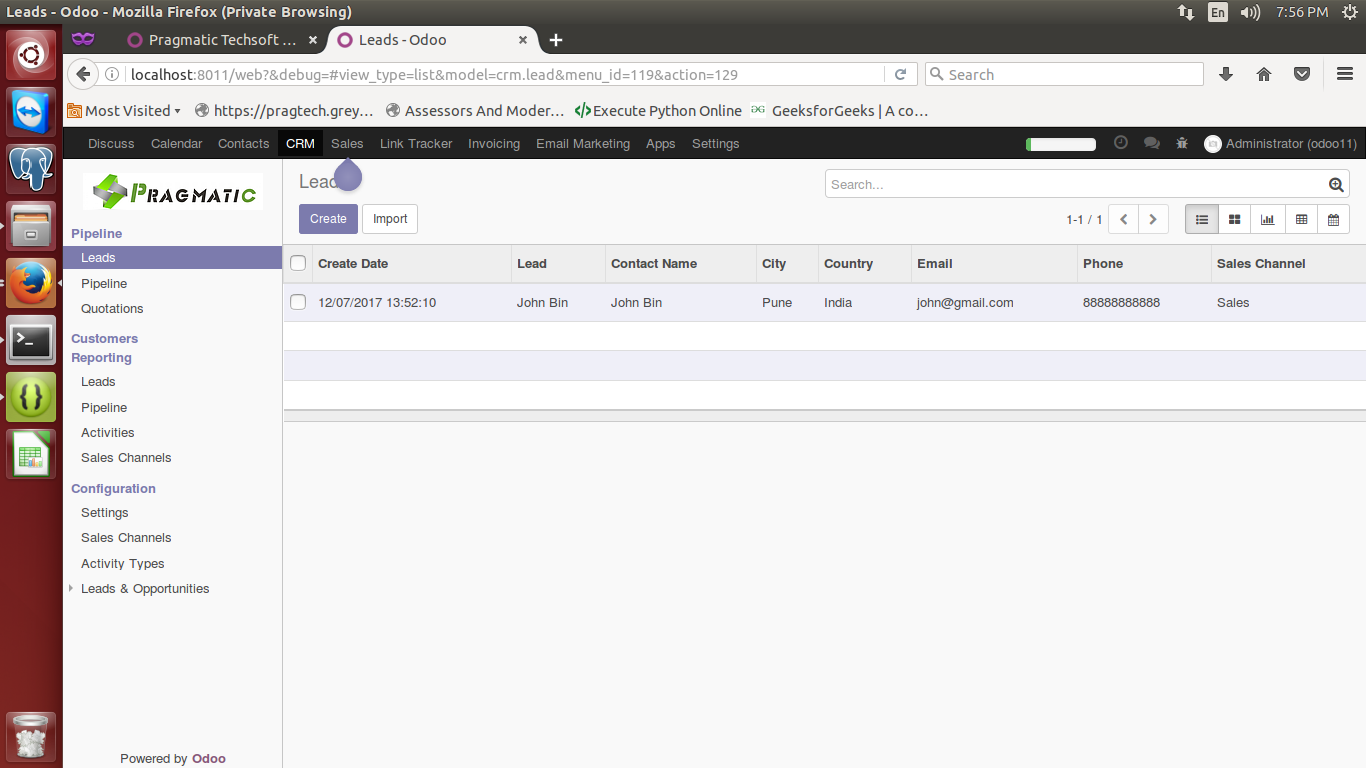This screenshot has width=1366, height=768.
Task: Go to Firefox home page
Action: pos(1264,74)
